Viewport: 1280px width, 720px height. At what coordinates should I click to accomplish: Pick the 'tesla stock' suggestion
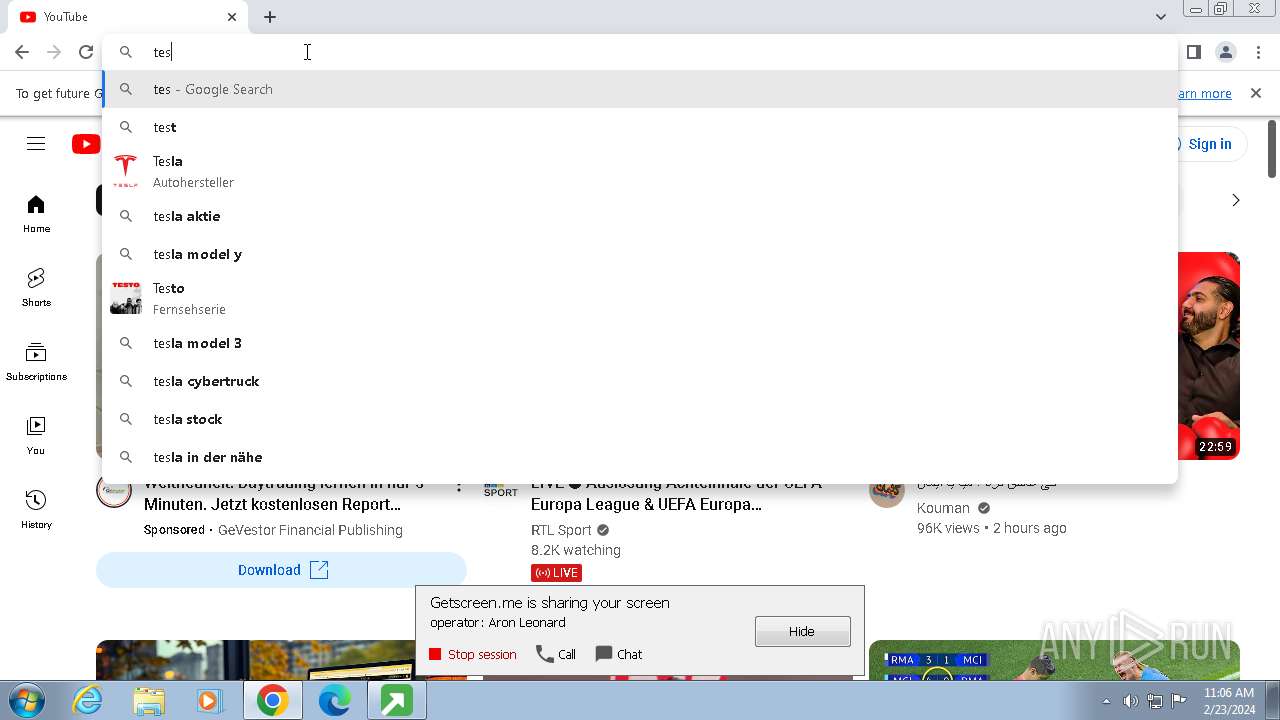640,419
